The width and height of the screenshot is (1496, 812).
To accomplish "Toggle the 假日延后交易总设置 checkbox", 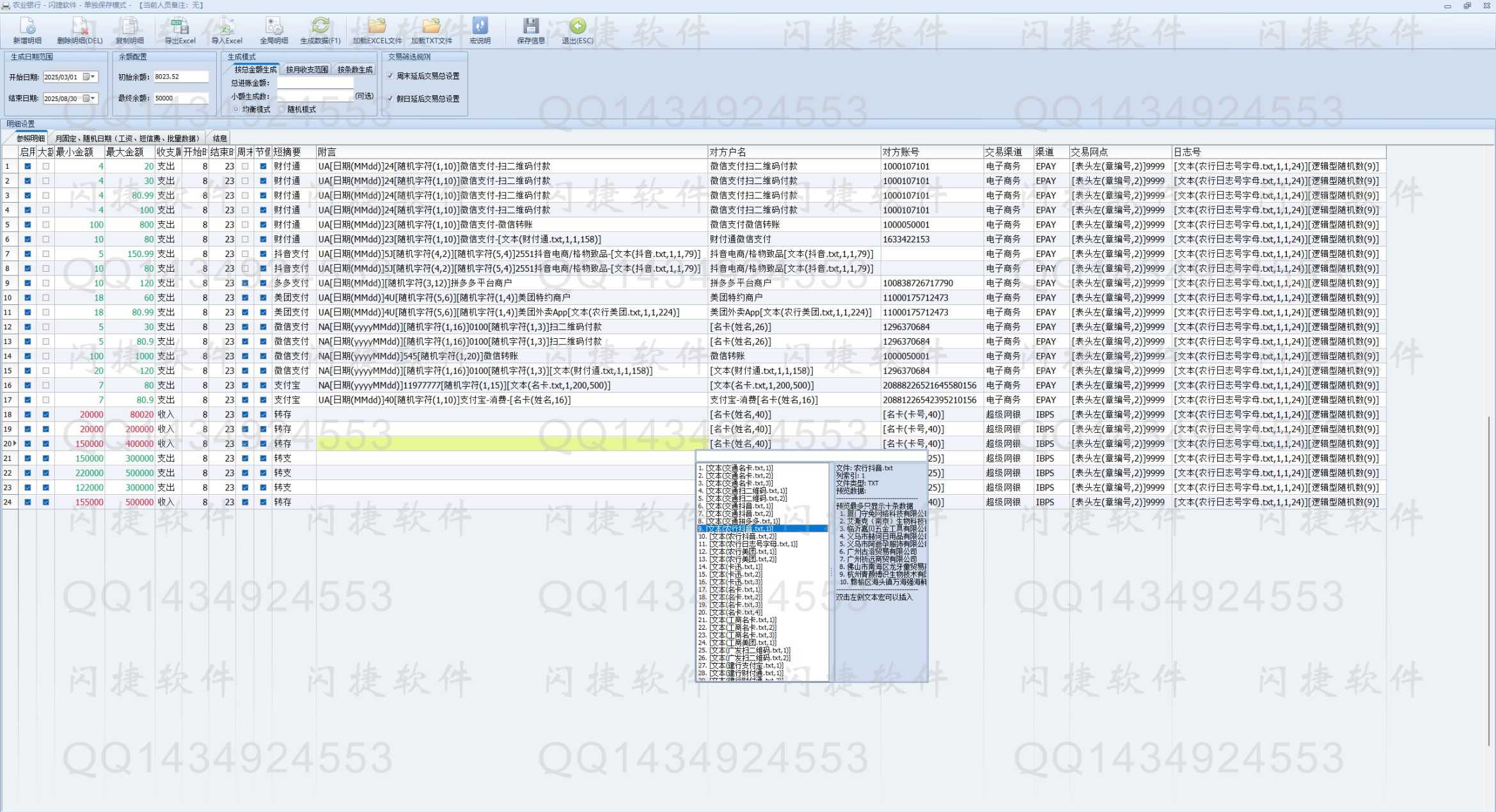I will (x=390, y=98).
